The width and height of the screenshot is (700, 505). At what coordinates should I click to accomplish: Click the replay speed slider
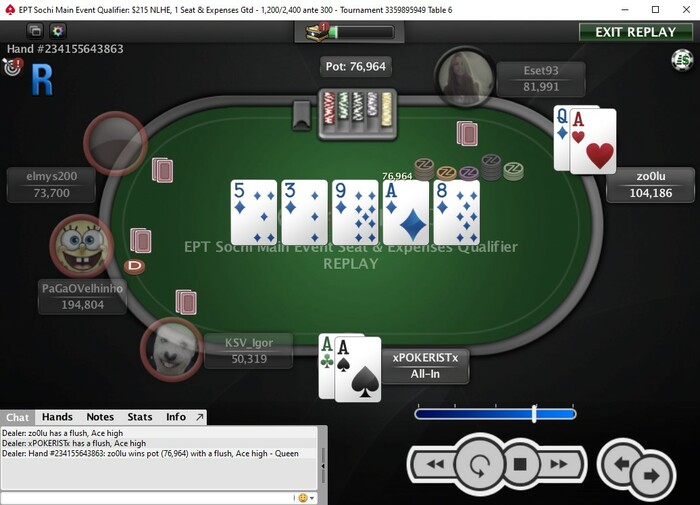tap(495, 414)
